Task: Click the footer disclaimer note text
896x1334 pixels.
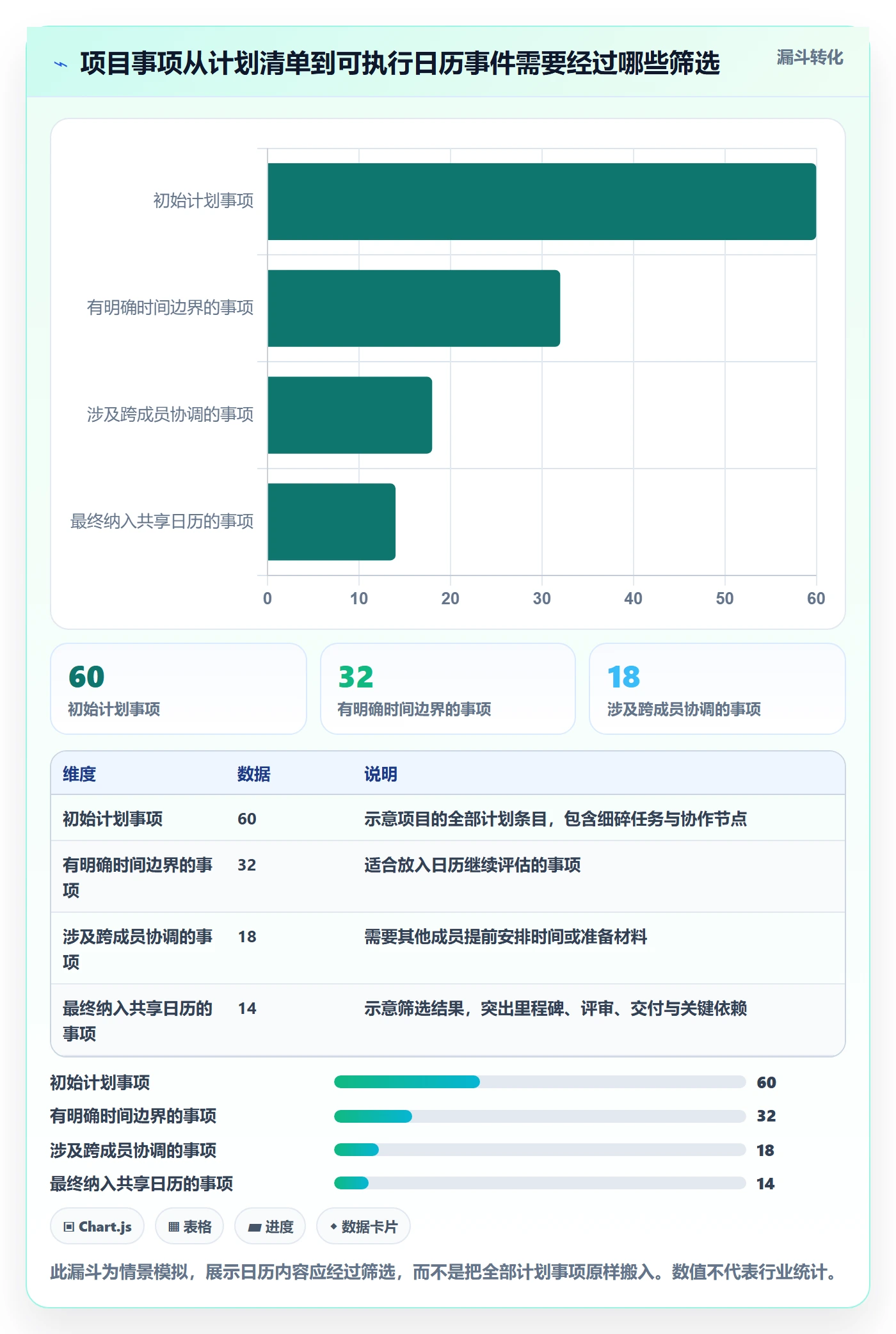Action: [x=445, y=1272]
